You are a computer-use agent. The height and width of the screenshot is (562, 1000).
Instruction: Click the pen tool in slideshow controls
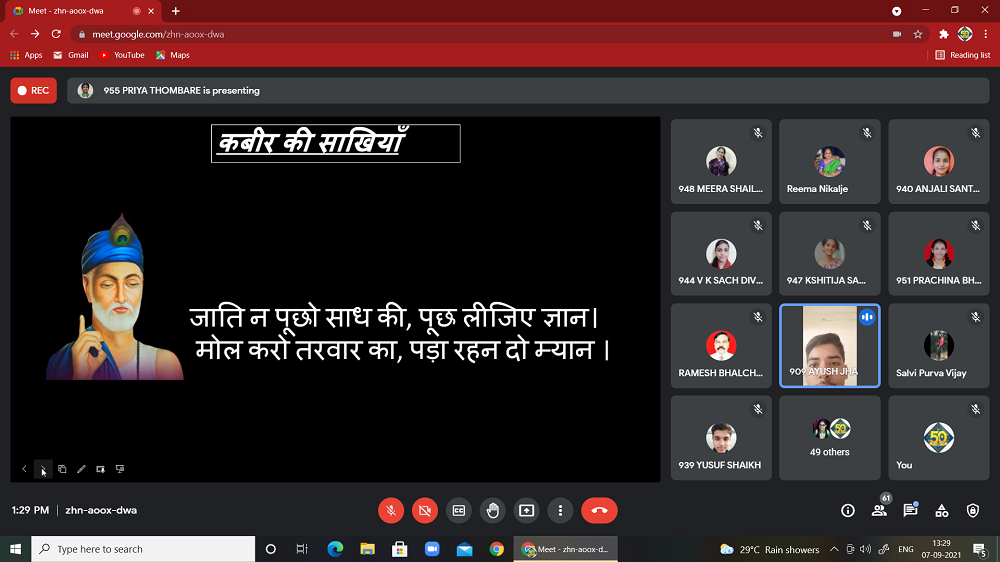[x=81, y=469]
